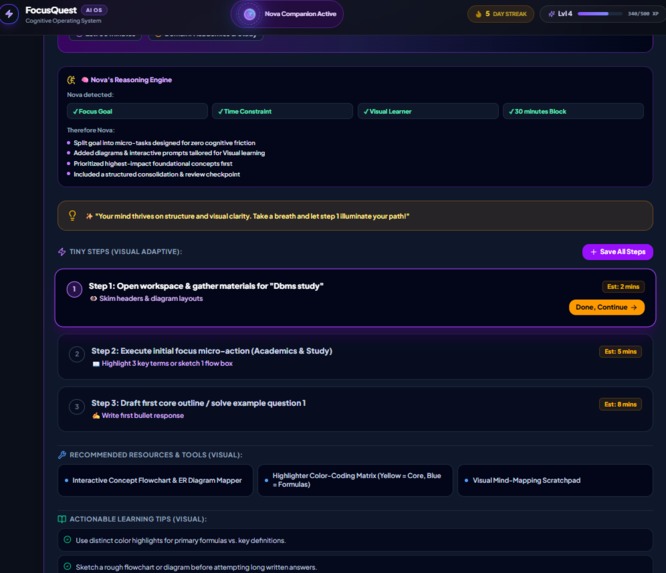Click the Est: 8 mins label
Viewport: 666px width, 573px height.
pos(621,404)
